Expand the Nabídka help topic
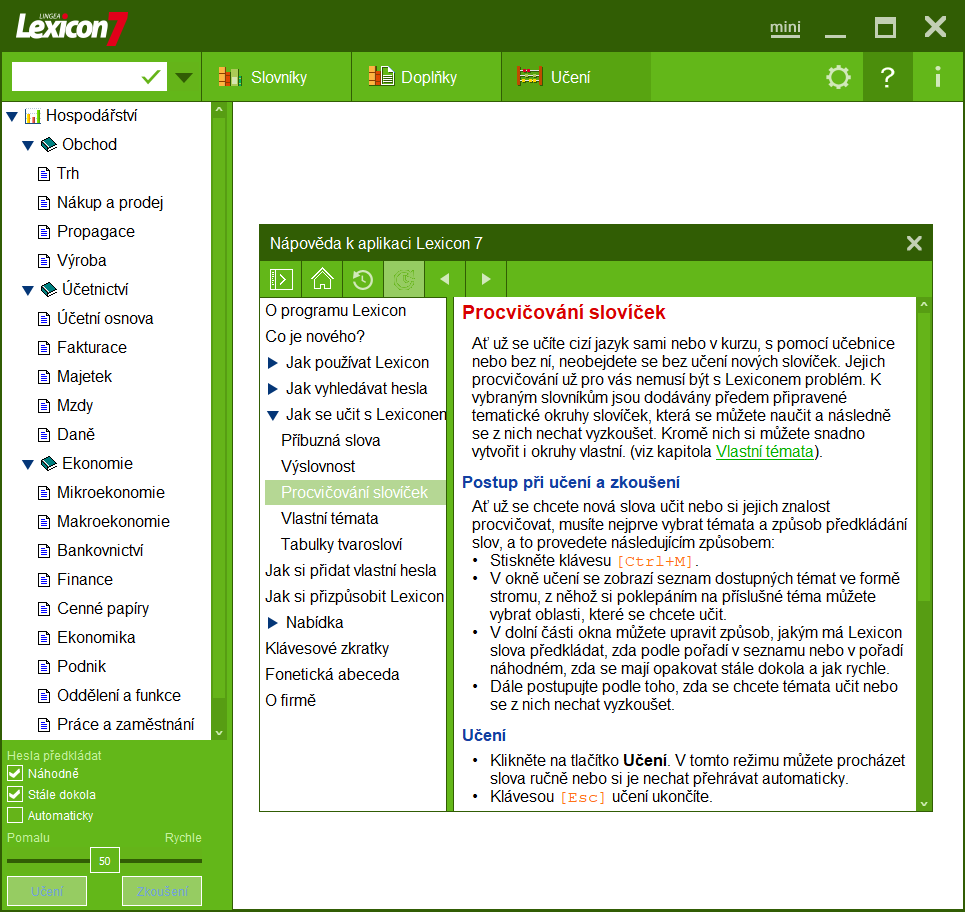The image size is (965, 912). [x=273, y=623]
